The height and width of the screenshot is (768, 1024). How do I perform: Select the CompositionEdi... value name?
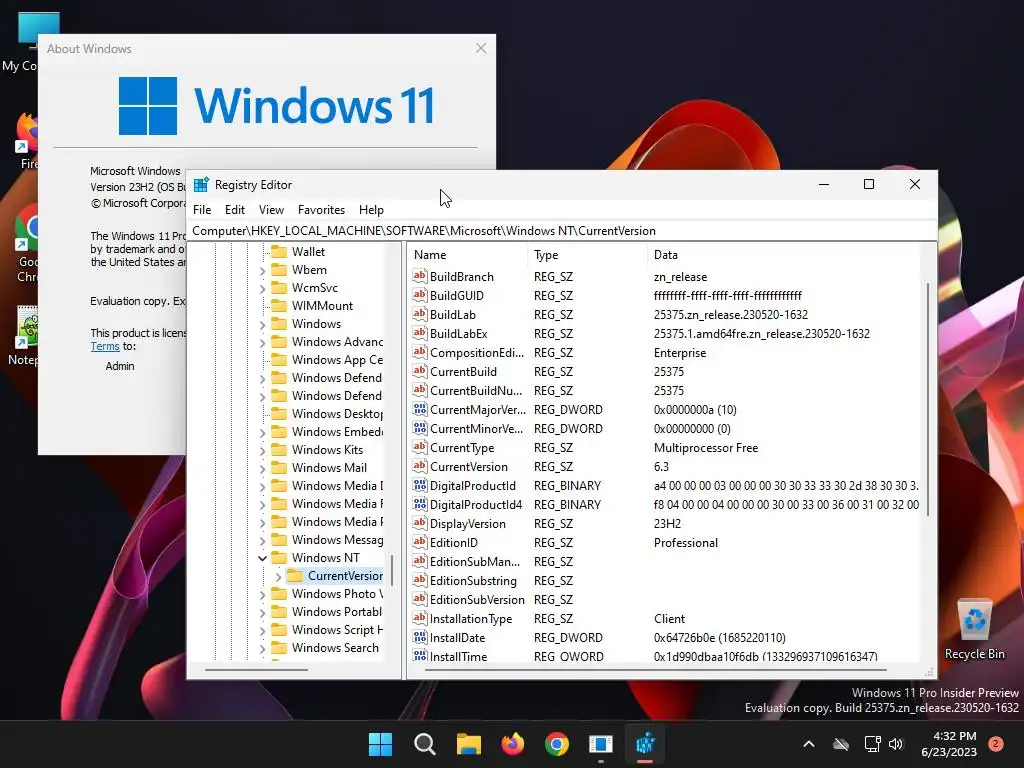[x=477, y=353]
